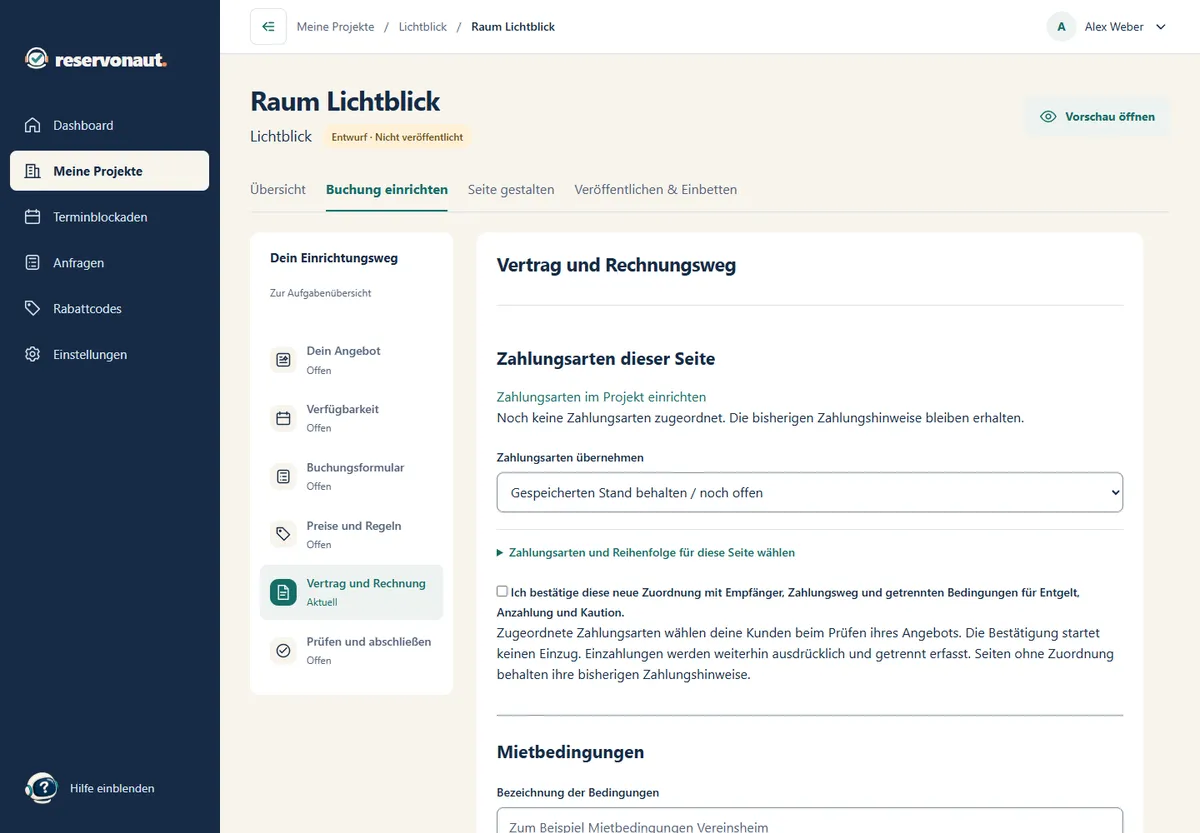Click the Alex Weber avatar circle
This screenshot has height=833, width=1200.
1061,27
